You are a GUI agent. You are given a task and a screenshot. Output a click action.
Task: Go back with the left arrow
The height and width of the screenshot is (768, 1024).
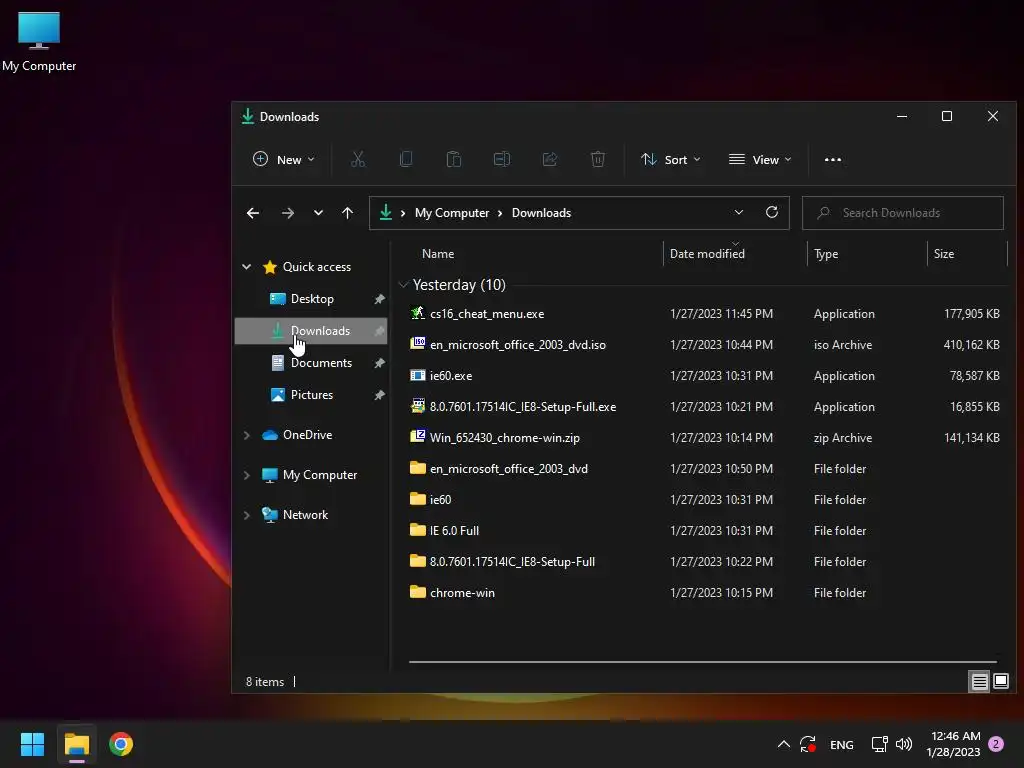click(x=253, y=213)
